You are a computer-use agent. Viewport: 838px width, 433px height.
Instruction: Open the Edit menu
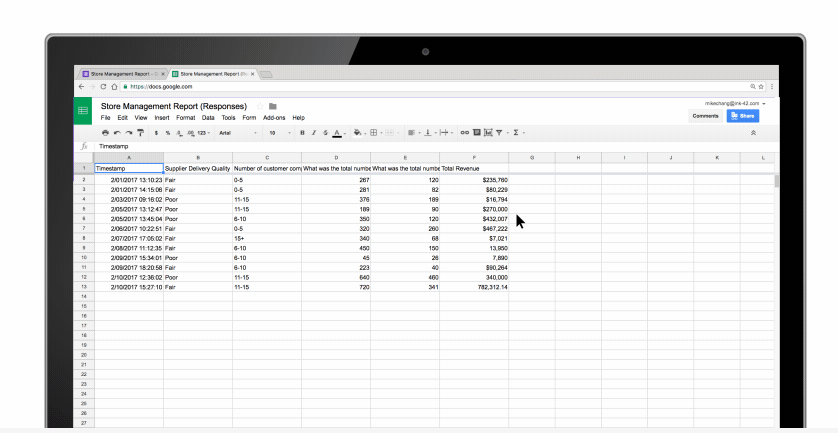(122, 118)
